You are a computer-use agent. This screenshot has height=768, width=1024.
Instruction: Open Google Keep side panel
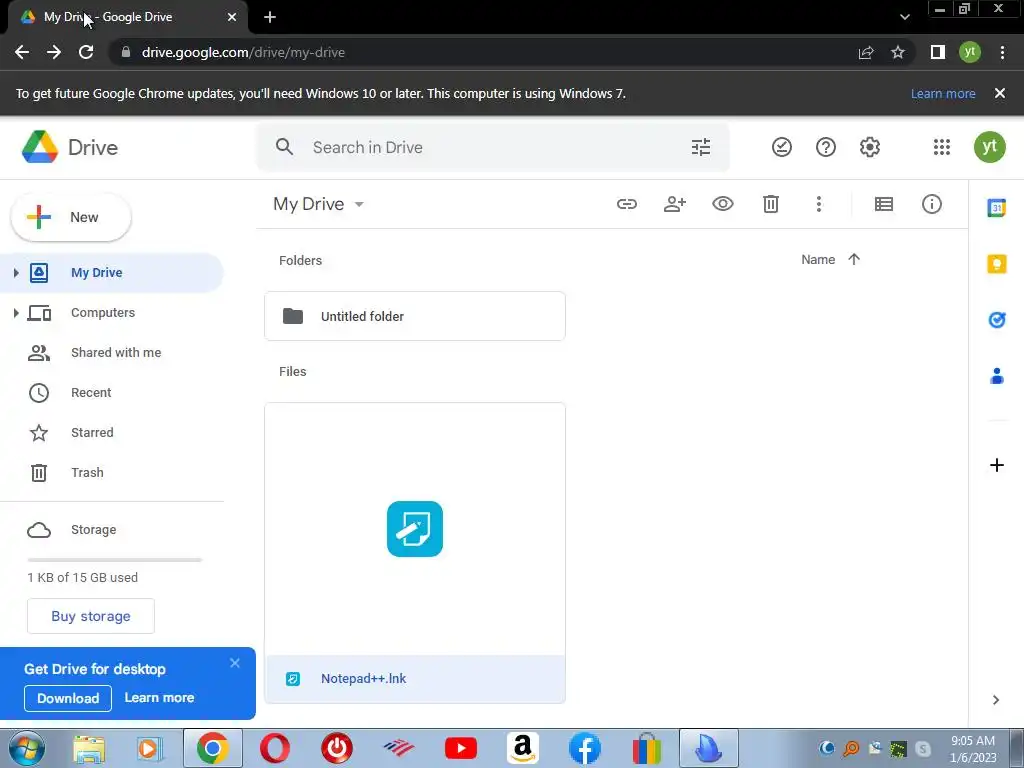[x=996, y=264]
